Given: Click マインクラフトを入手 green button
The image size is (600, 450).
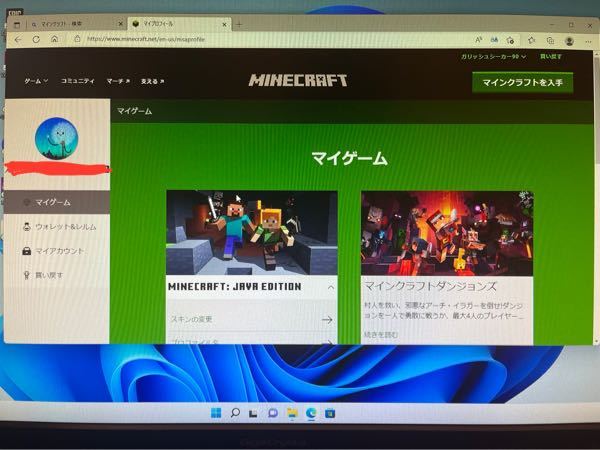Looking at the screenshot, I should click(x=522, y=82).
